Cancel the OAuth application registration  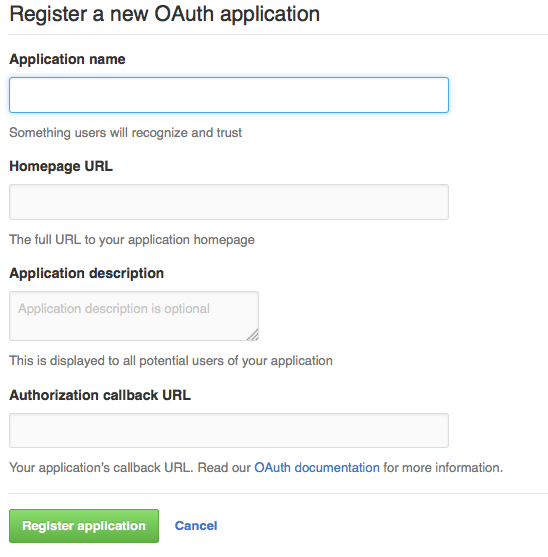[x=196, y=526]
